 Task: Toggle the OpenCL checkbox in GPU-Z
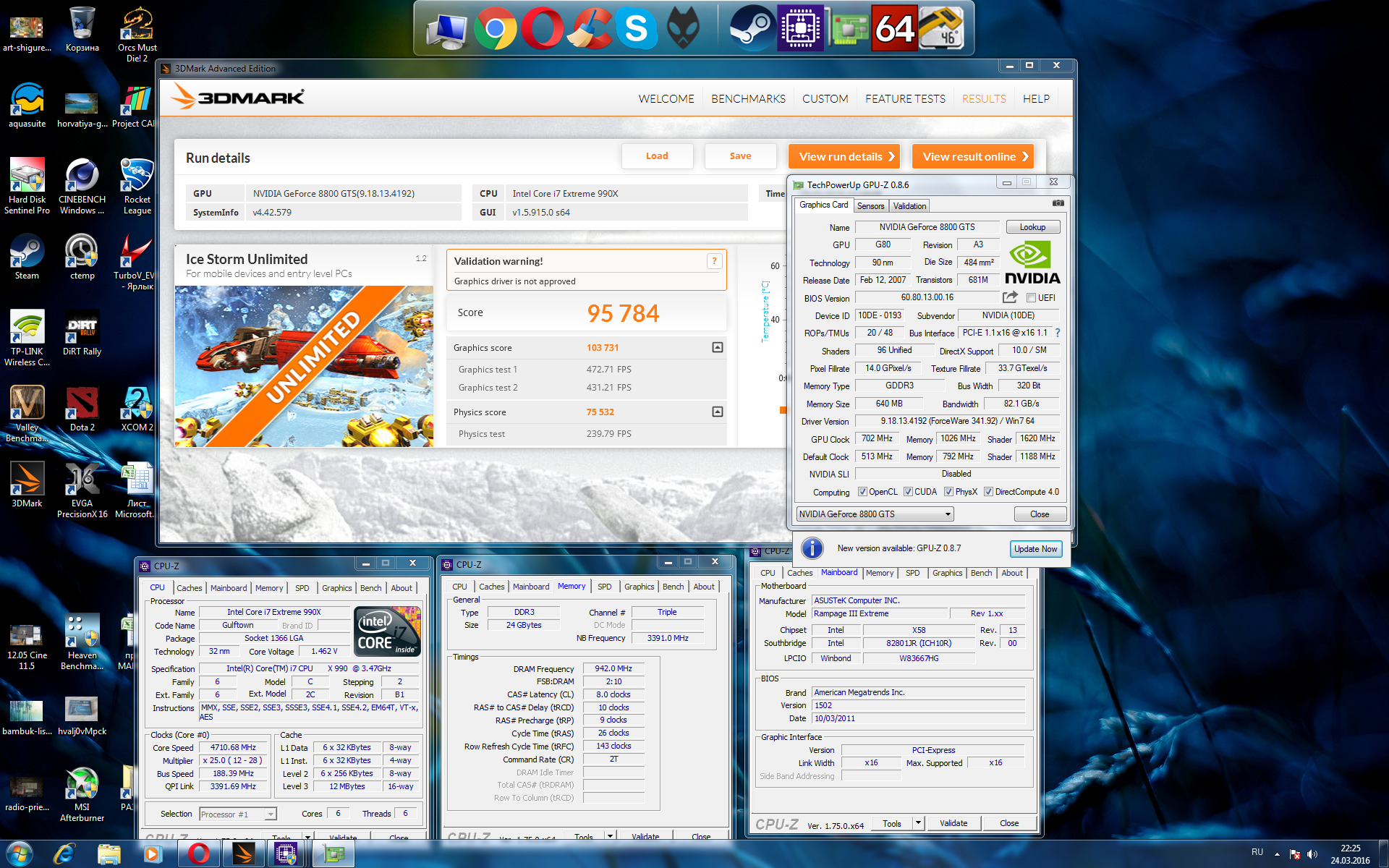pyautogui.click(x=862, y=492)
